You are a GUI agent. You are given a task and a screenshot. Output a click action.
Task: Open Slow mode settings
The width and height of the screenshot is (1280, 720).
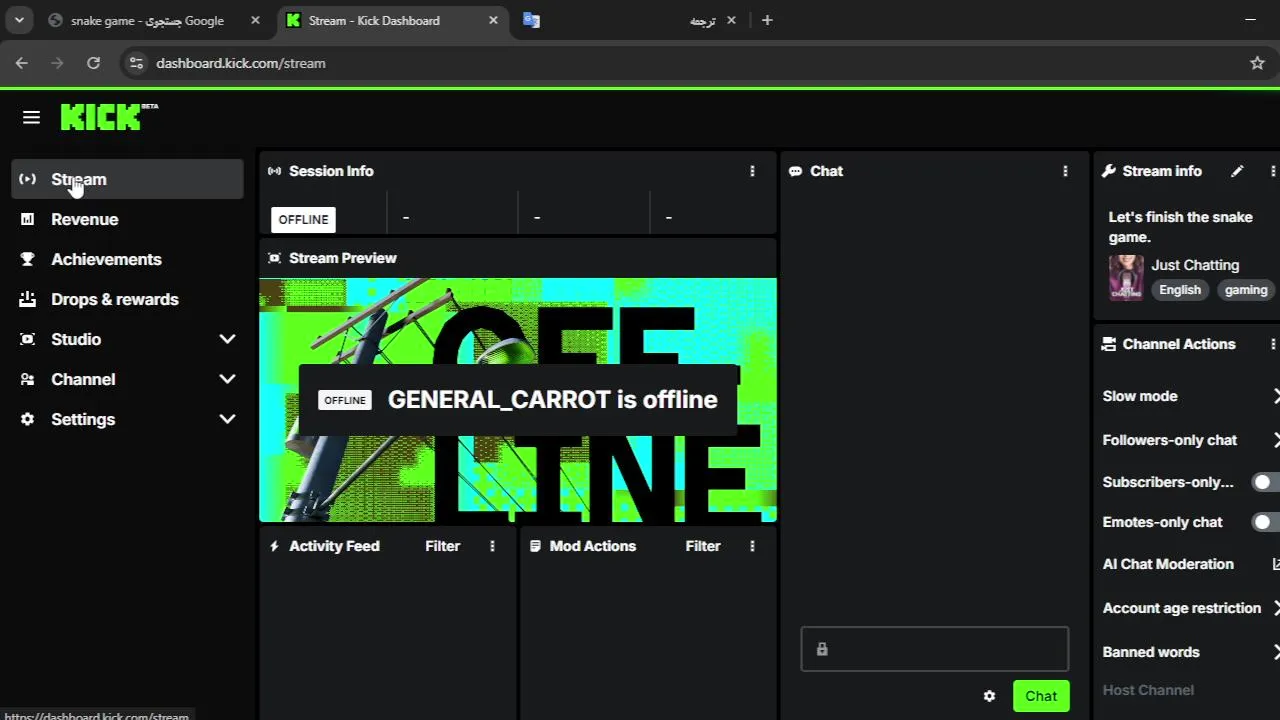coord(1191,396)
